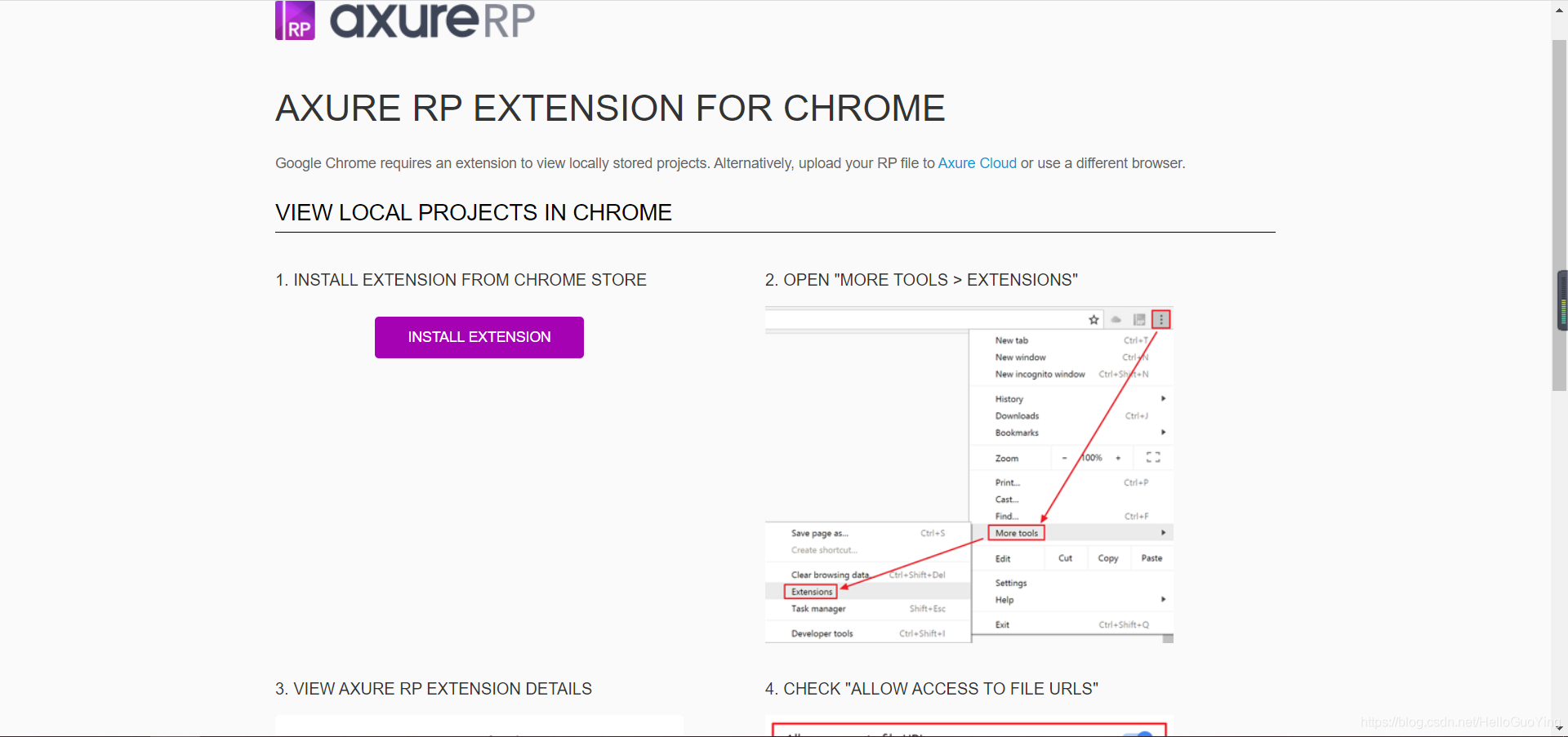Click the plus icon in the Zoom row
Image resolution: width=1568 pixels, height=737 pixels.
tap(1117, 457)
